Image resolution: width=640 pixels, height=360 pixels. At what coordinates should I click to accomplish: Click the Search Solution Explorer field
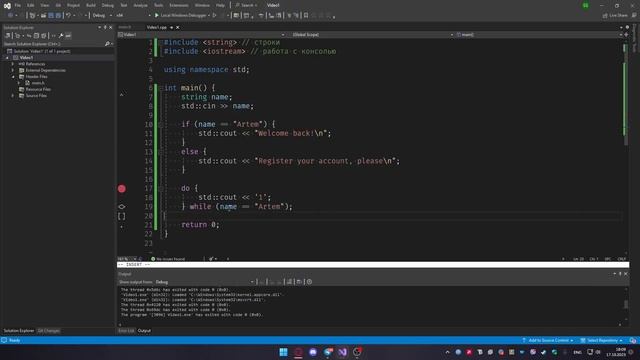click(x=53, y=44)
